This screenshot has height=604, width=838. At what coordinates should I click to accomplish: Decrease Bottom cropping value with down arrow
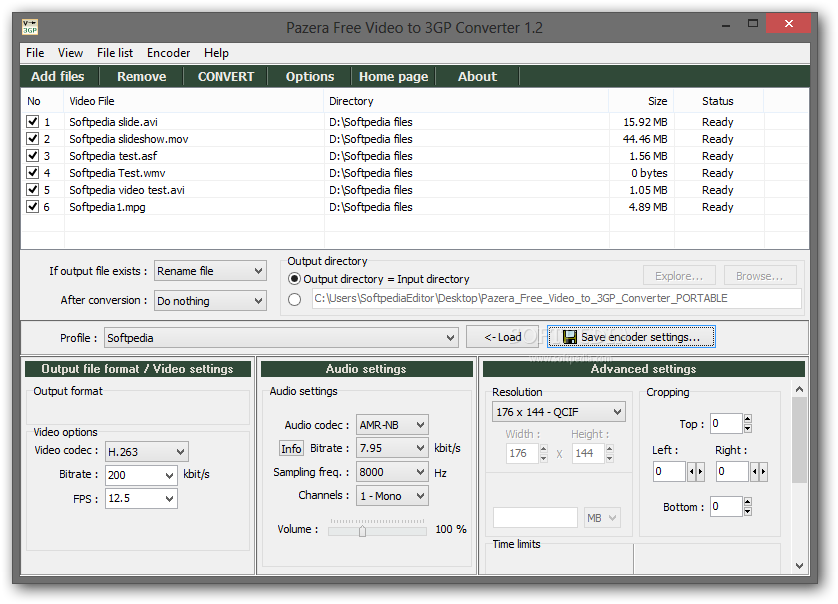pos(748,511)
